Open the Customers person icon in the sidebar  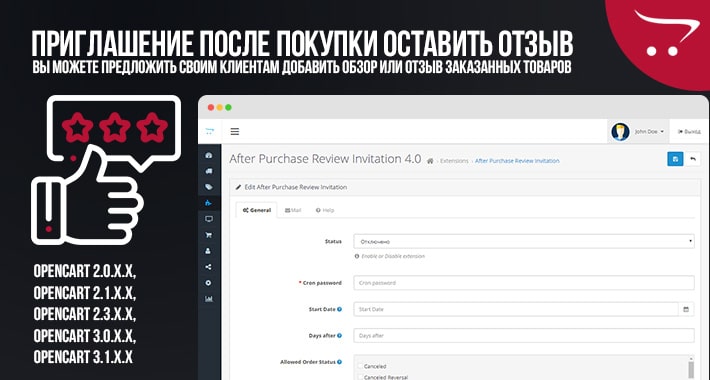(209, 251)
